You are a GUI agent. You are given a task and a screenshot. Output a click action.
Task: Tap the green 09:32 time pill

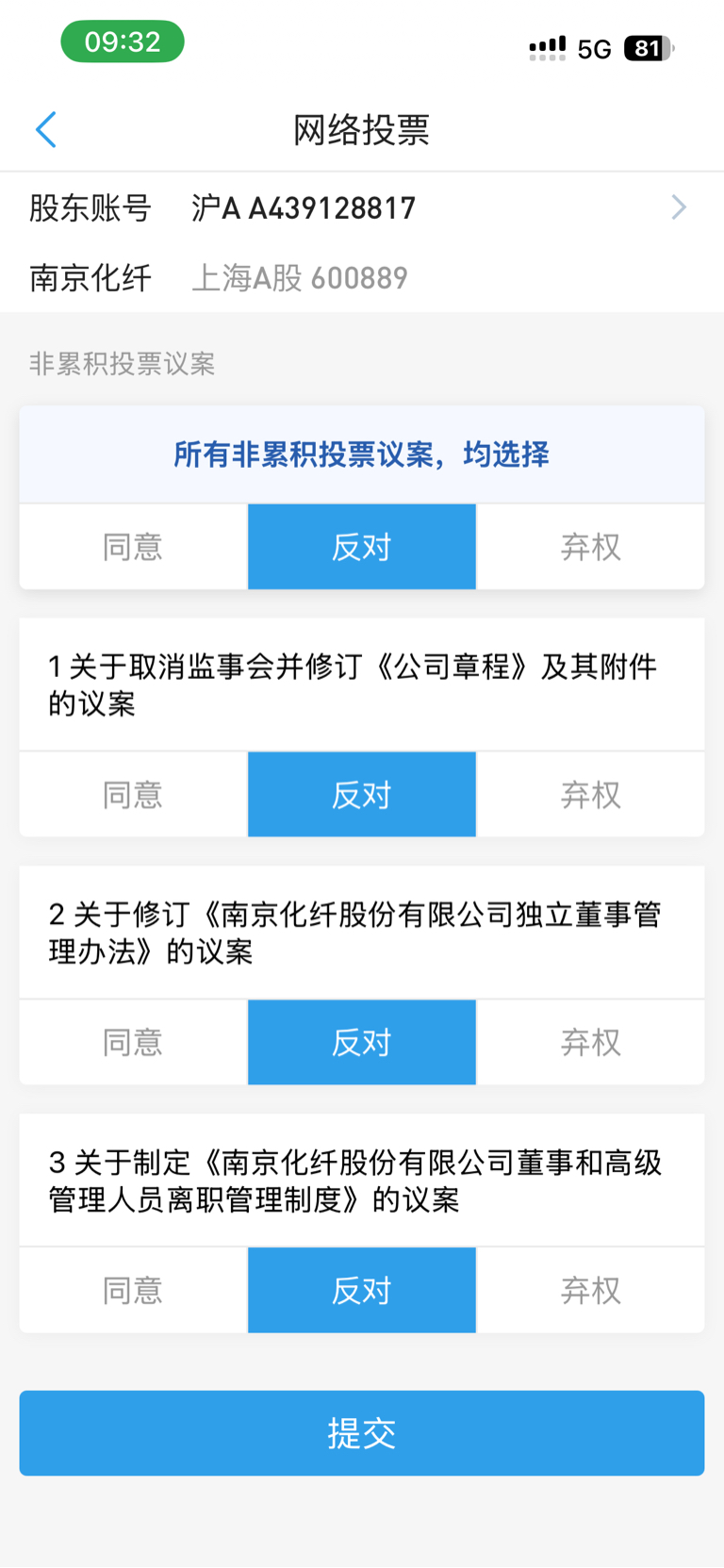point(123,41)
